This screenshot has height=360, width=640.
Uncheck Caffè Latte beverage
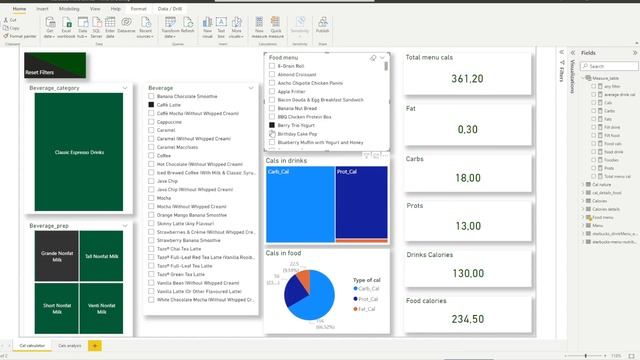pyautogui.click(x=151, y=105)
